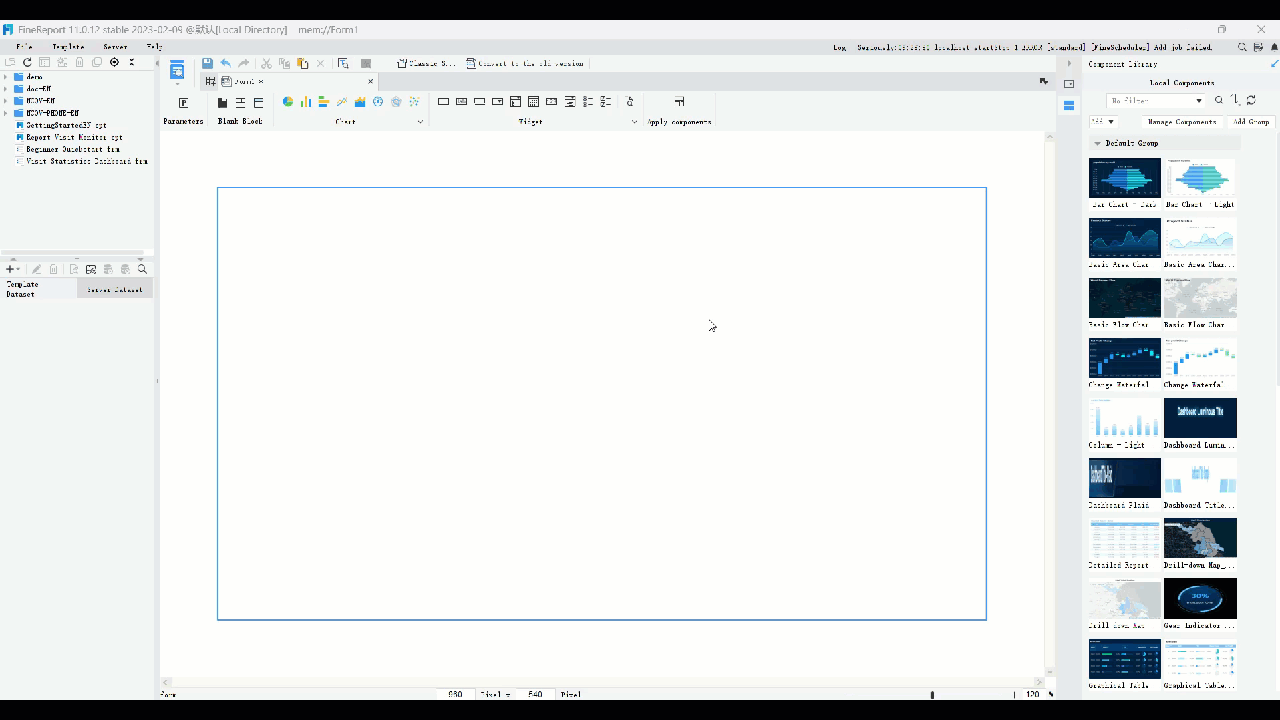
Task: Add a horizontal bar chart component
Action: coord(324,102)
